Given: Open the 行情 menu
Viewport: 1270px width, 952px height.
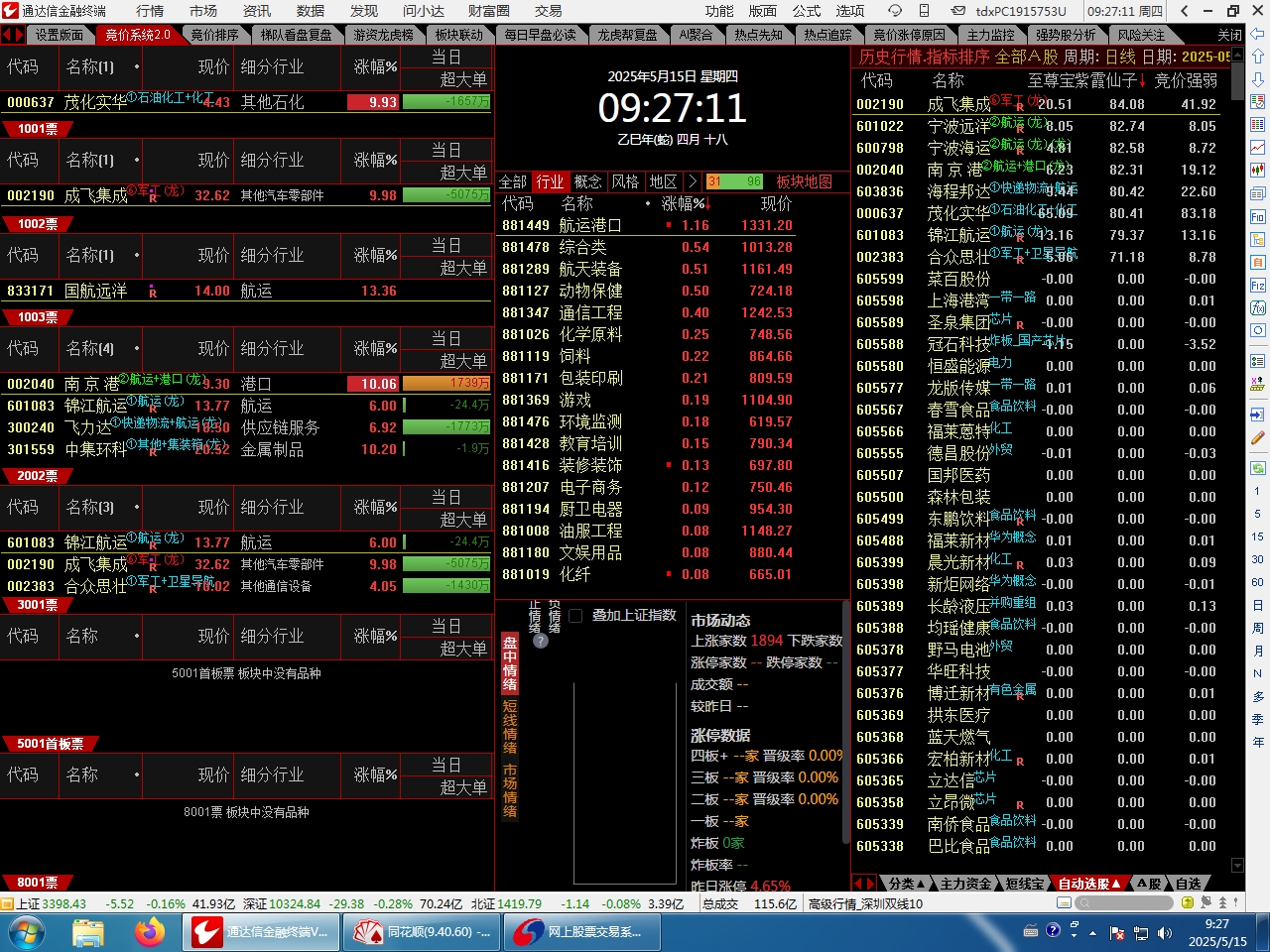Looking at the screenshot, I should [x=150, y=11].
